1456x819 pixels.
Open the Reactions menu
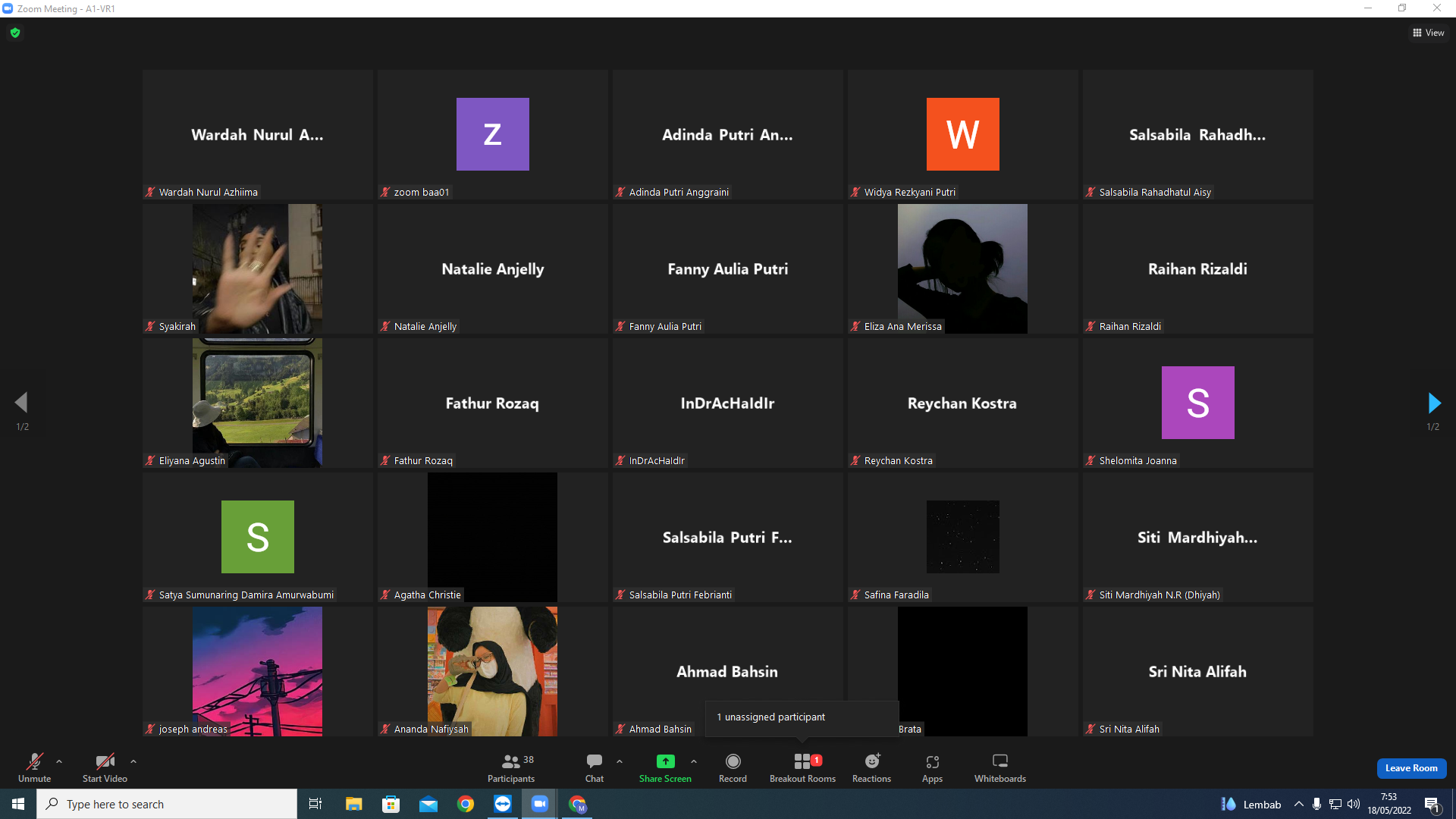click(x=871, y=767)
